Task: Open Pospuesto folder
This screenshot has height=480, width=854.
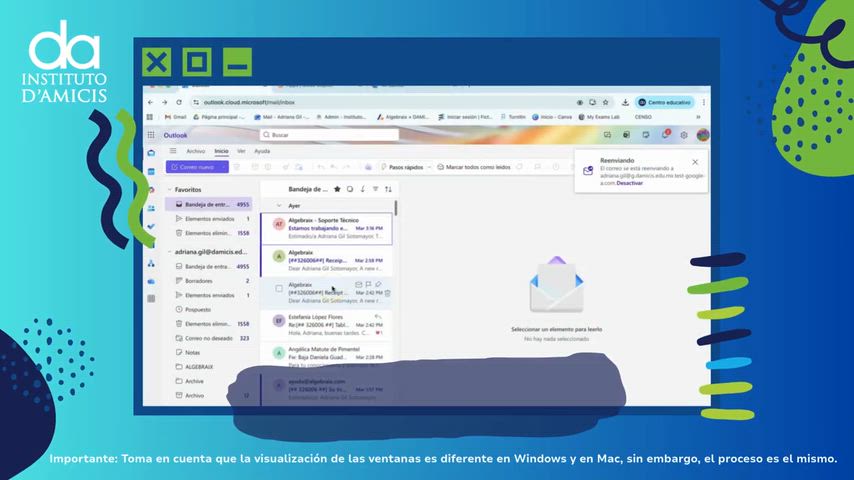Action: (208, 309)
